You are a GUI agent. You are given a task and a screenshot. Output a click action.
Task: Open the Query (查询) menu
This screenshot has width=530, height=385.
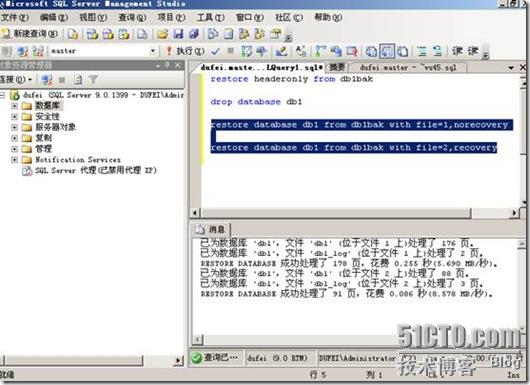tap(132, 17)
